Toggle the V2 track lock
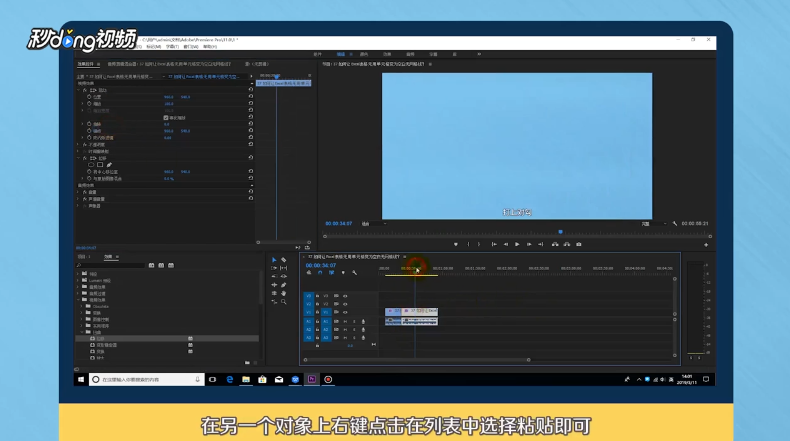 (x=317, y=304)
